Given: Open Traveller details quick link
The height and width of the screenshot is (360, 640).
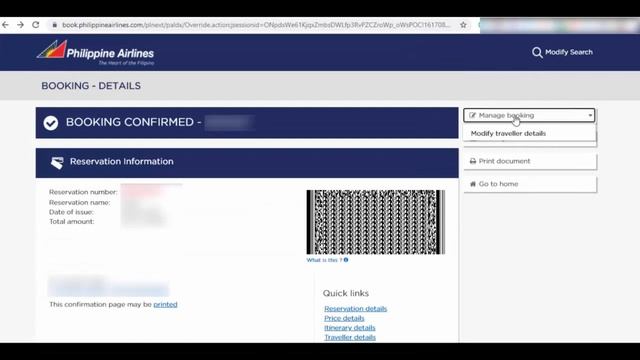Looking at the screenshot, I should [x=350, y=337].
